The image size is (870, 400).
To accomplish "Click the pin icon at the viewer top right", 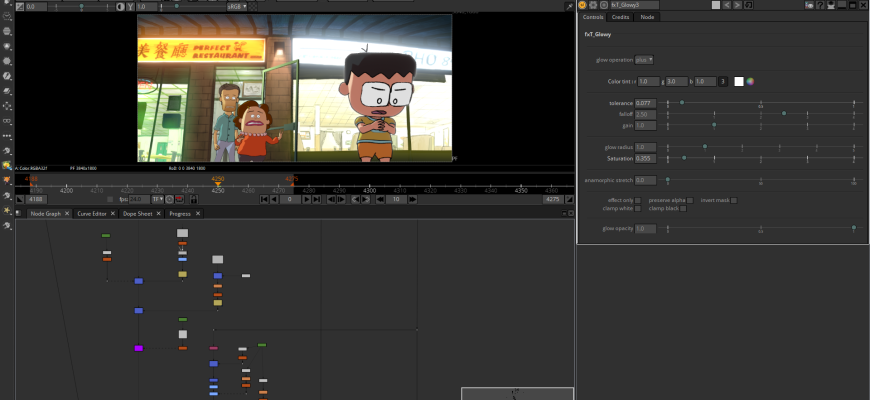I will click(569, 7).
